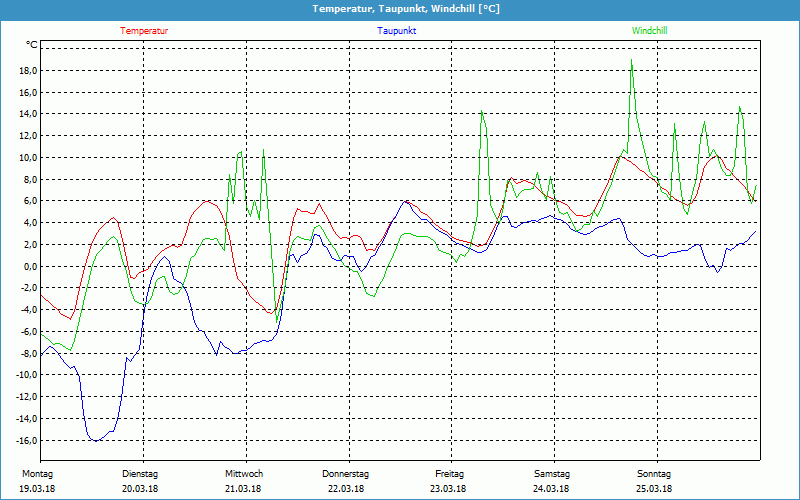Click the date 21.03.18

[243, 488]
